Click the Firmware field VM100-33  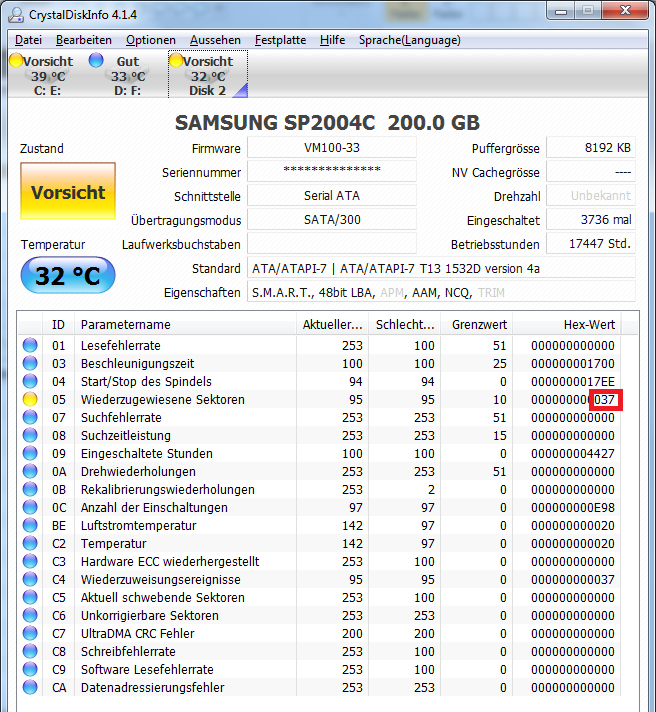point(332,148)
